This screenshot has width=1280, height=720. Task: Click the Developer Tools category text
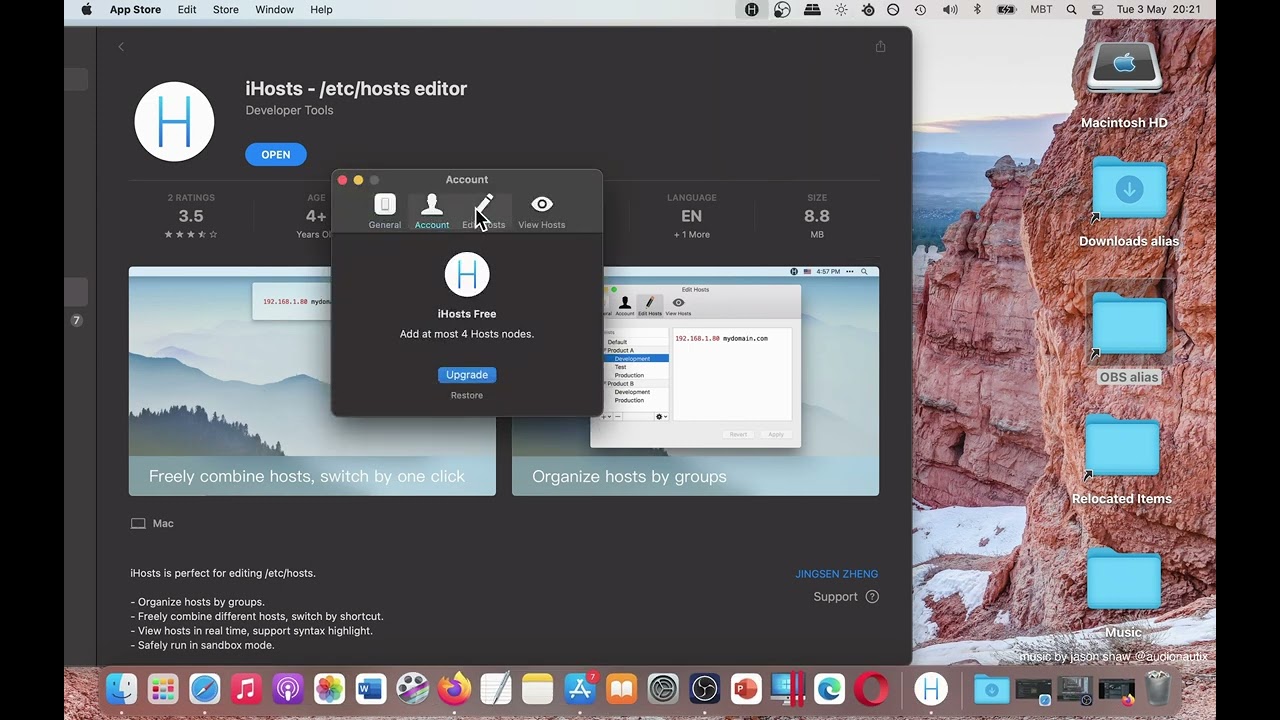click(289, 110)
